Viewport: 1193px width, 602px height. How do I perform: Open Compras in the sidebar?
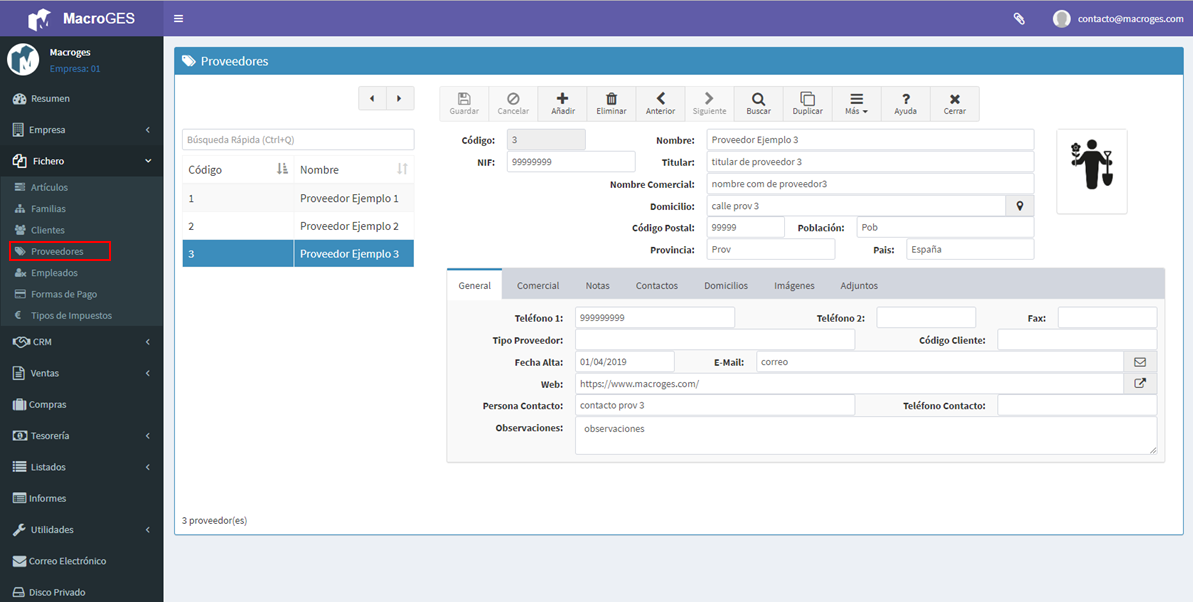tap(81, 404)
